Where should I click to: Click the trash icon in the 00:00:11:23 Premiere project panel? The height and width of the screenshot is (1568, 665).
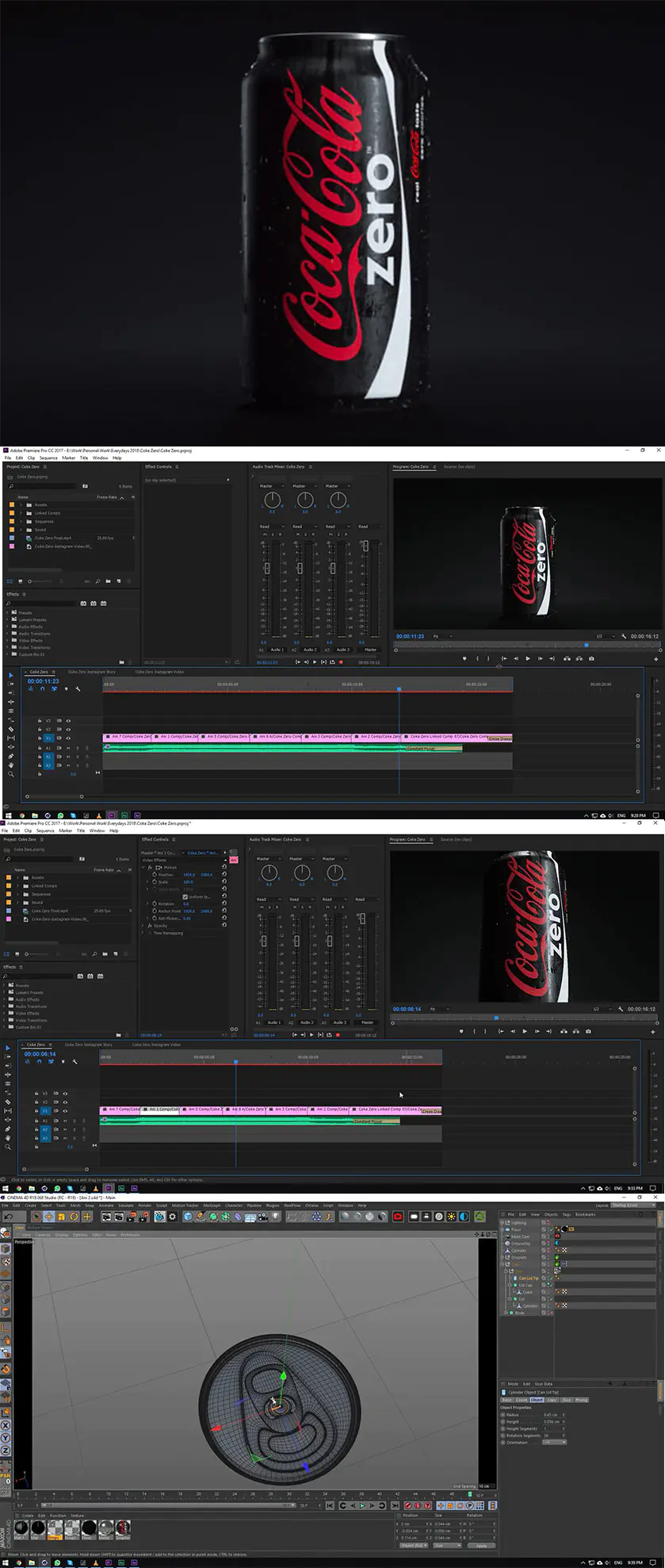tap(130, 581)
